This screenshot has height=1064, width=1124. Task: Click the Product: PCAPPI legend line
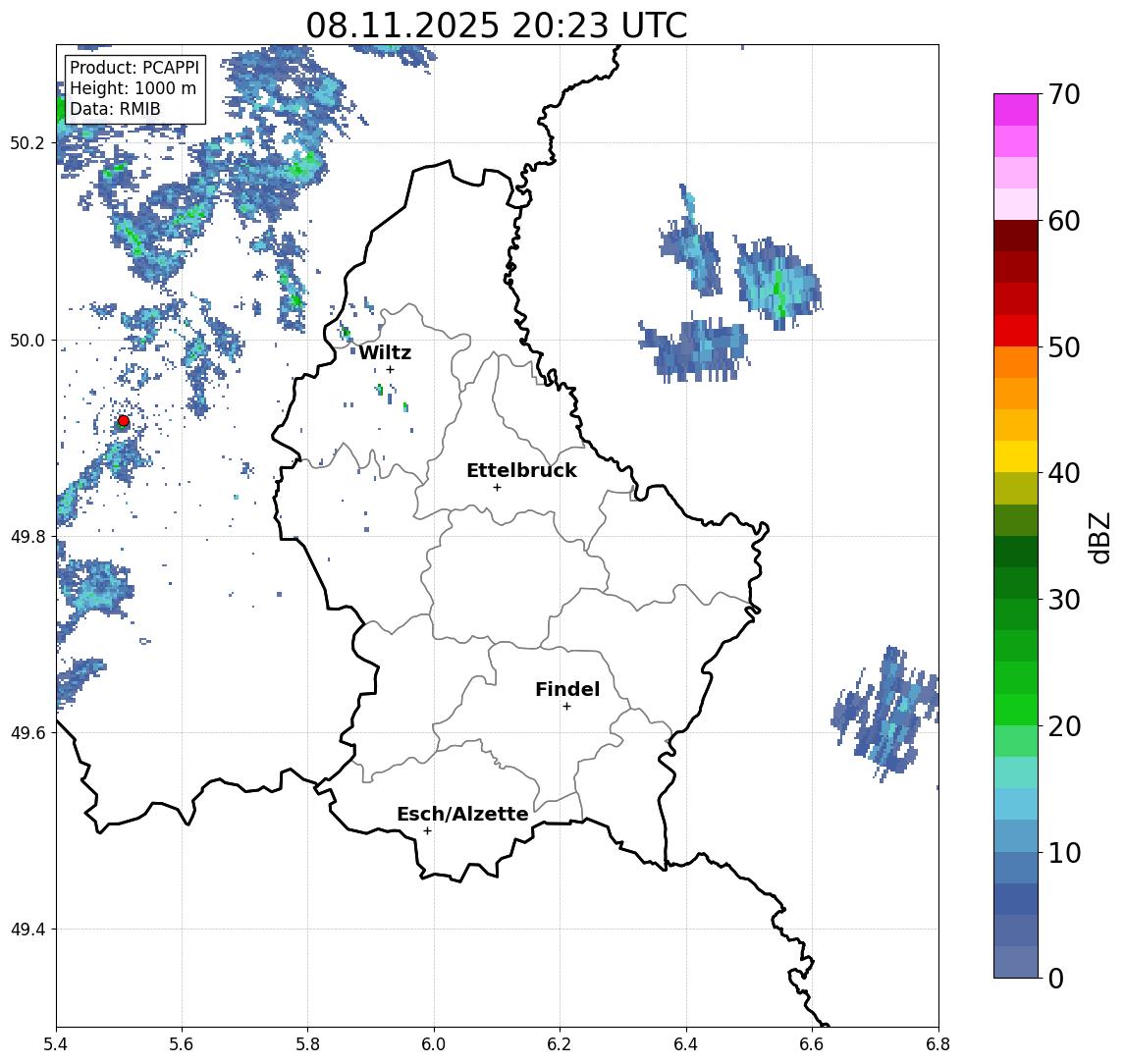point(134,68)
